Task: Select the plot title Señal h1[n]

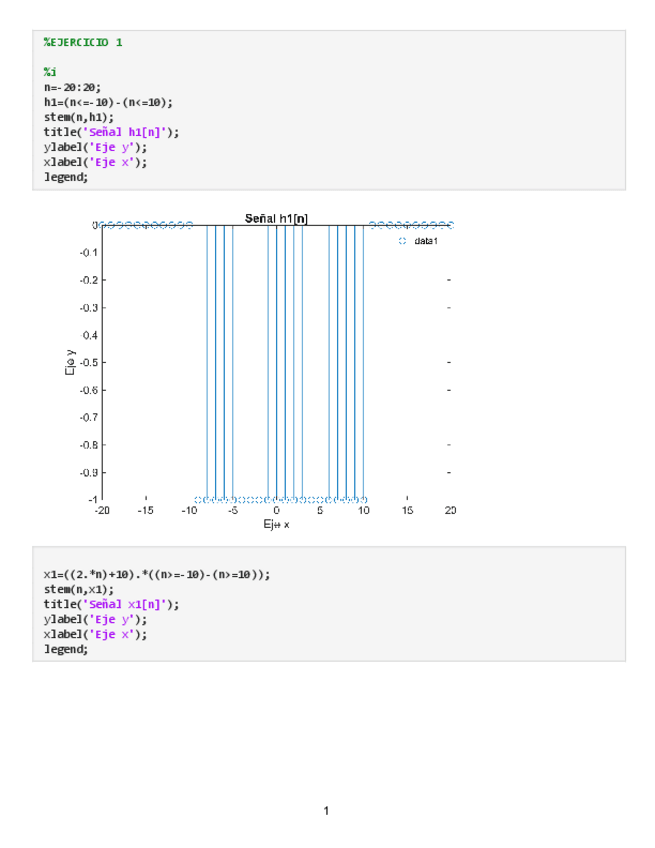Action: 276,218
